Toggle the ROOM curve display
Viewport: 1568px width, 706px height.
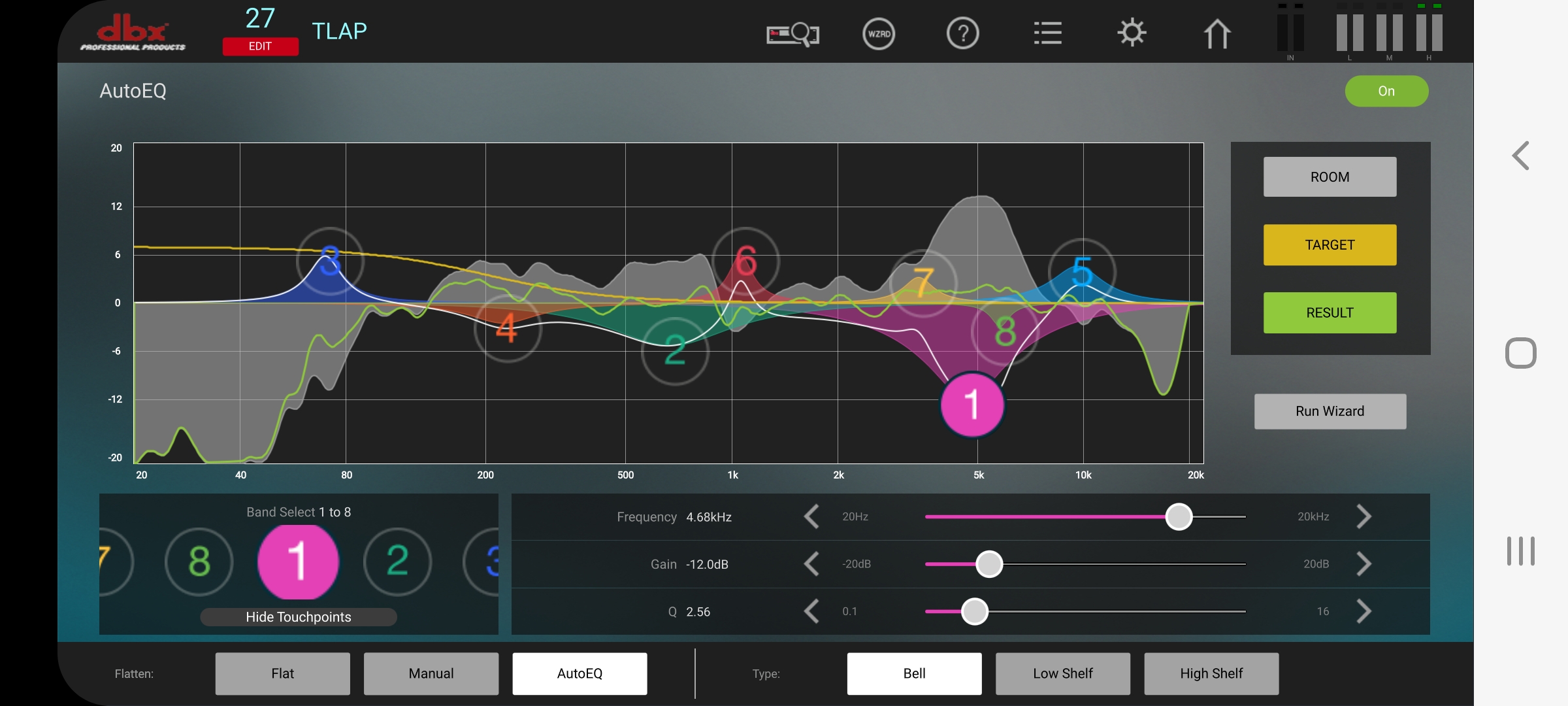(1330, 177)
